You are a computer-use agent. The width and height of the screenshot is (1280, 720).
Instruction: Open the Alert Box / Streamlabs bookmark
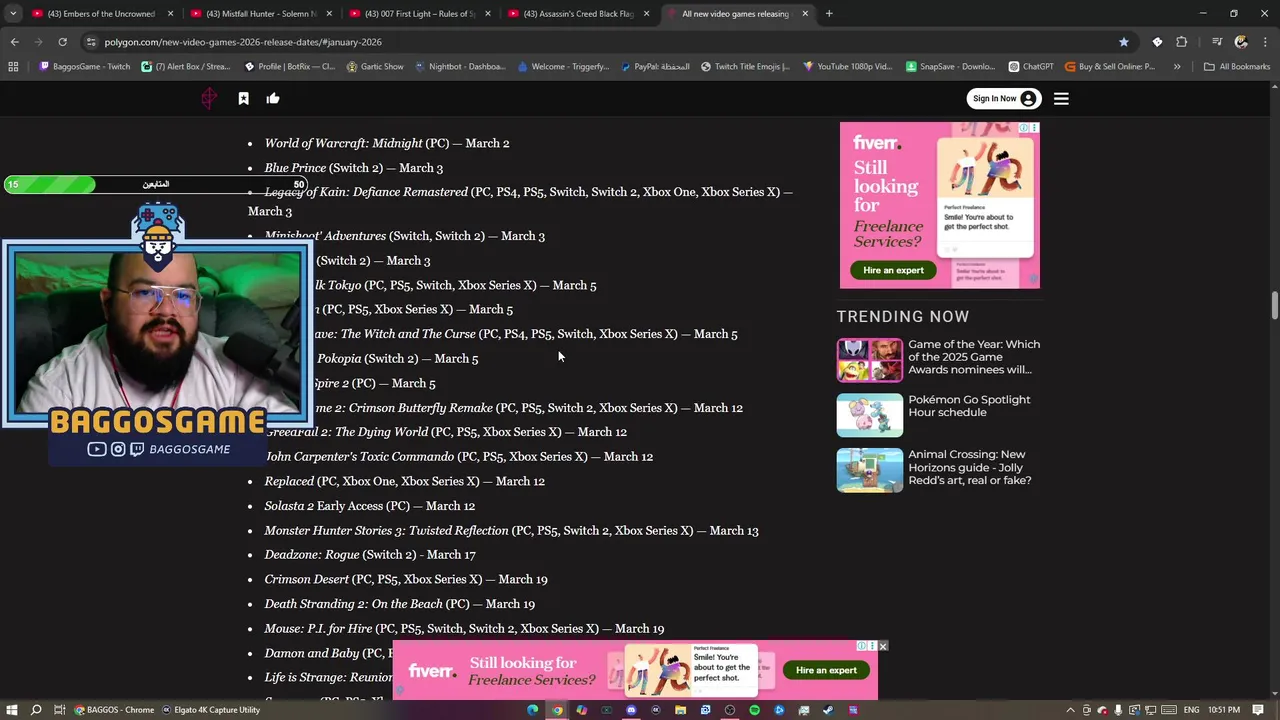pyautogui.click(x=186, y=67)
